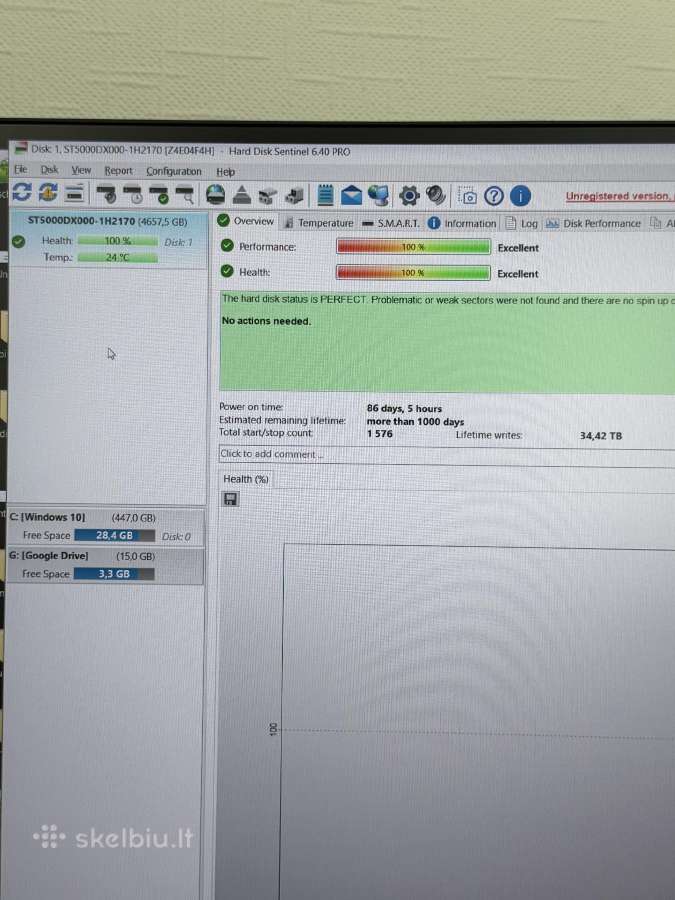The height and width of the screenshot is (900, 675).
Task: Select disk ST5000DX000-1H2170 in the list
Action: pos(108,238)
